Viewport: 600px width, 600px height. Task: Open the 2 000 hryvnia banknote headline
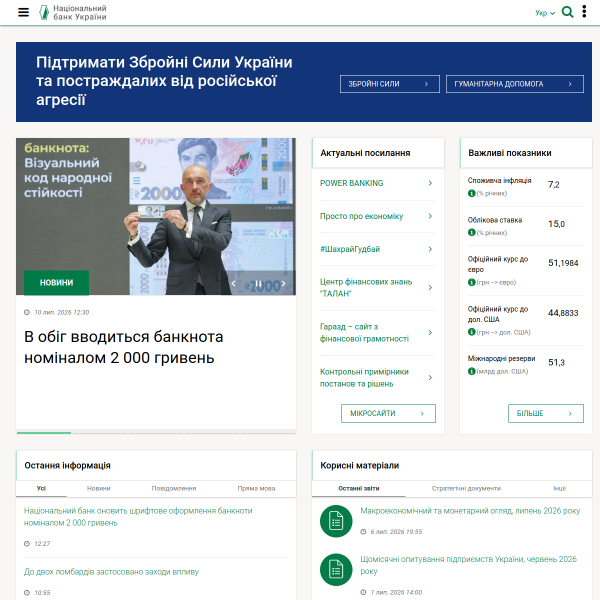124,347
